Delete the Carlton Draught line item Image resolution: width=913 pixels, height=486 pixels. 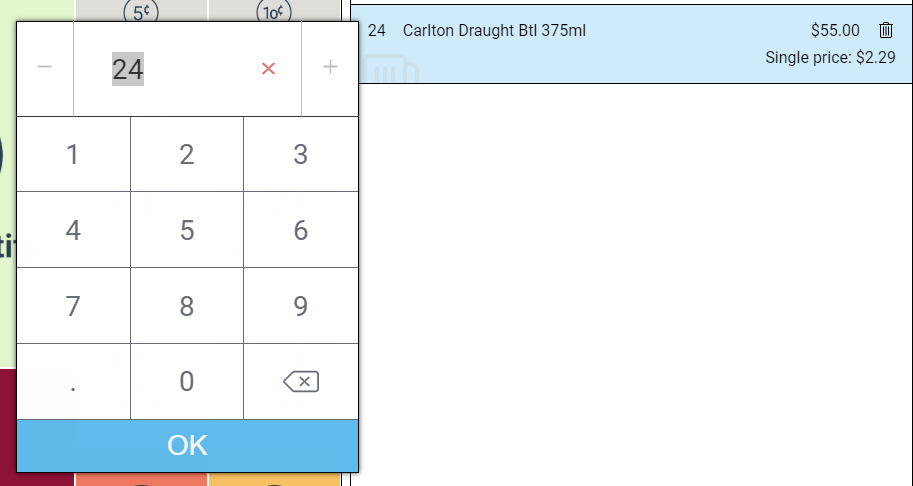click(886, 30)
